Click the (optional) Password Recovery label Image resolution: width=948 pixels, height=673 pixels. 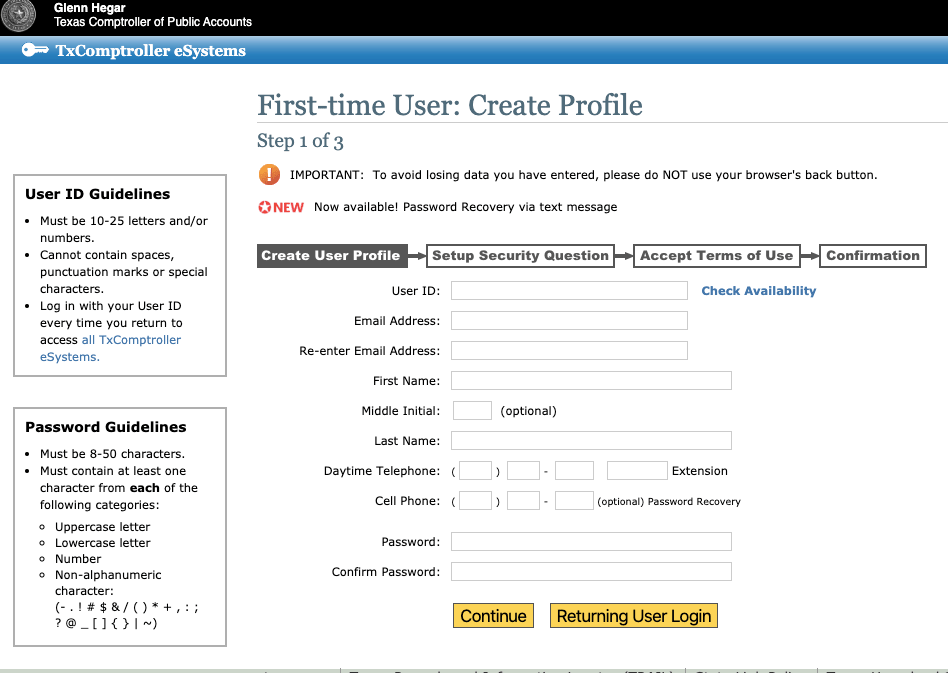point(669,501)
